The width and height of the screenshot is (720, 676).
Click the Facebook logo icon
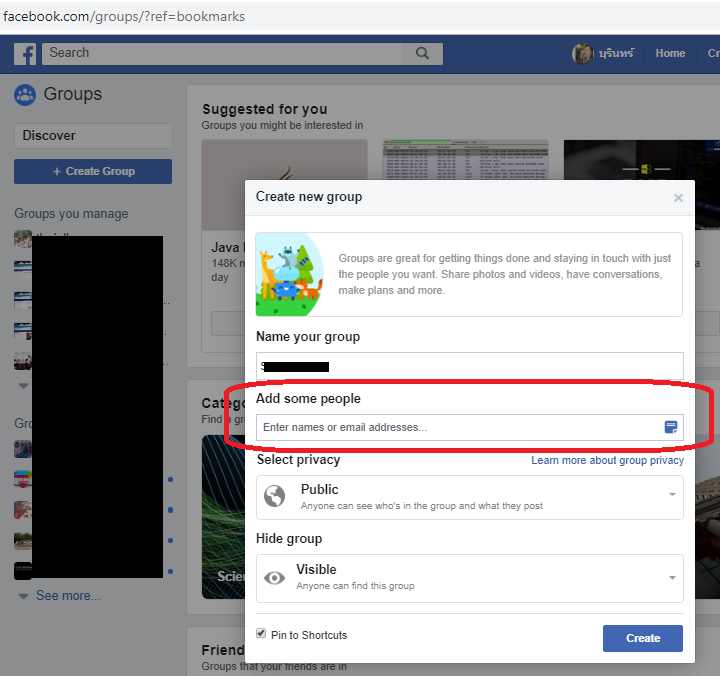pos(25,54)
